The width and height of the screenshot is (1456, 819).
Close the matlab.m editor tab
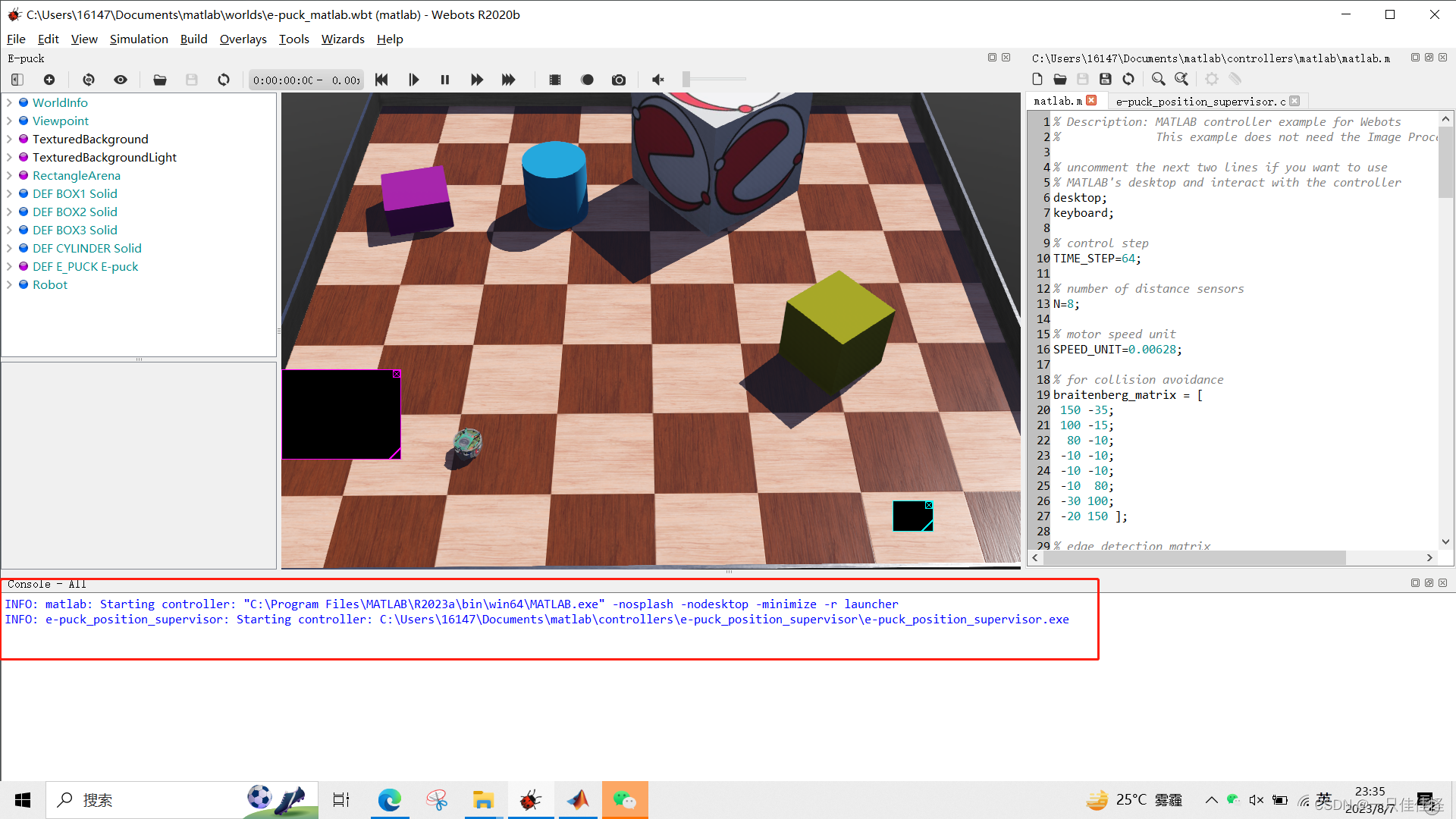coord(1091,100)
